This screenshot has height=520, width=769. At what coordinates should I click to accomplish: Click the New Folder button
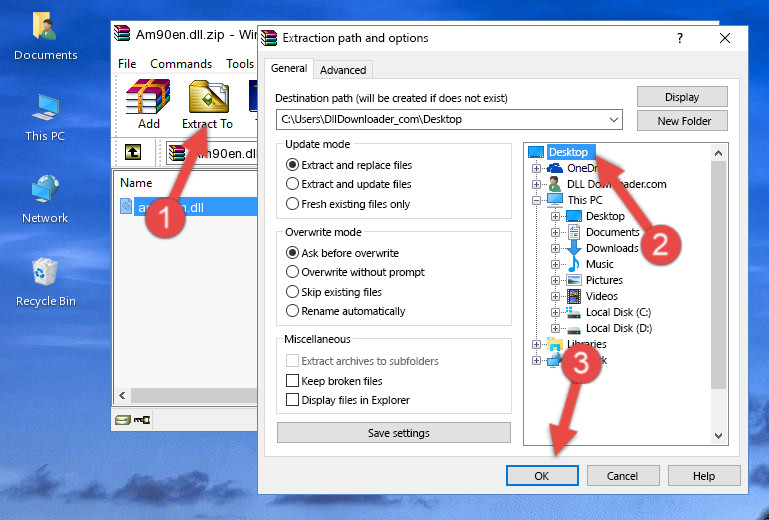[682, 121]
